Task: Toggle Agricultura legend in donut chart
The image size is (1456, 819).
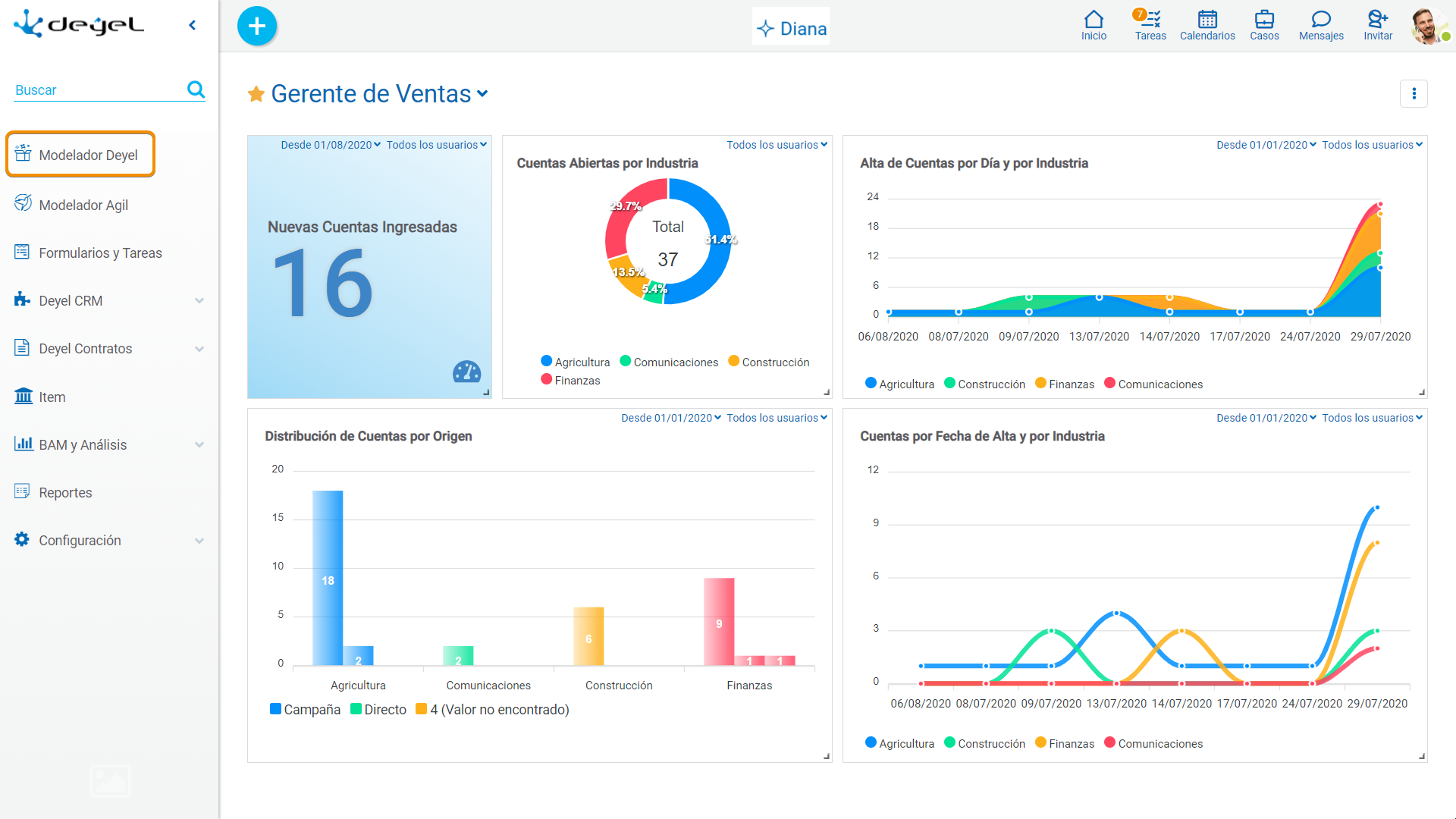Action: pos(575,362)
